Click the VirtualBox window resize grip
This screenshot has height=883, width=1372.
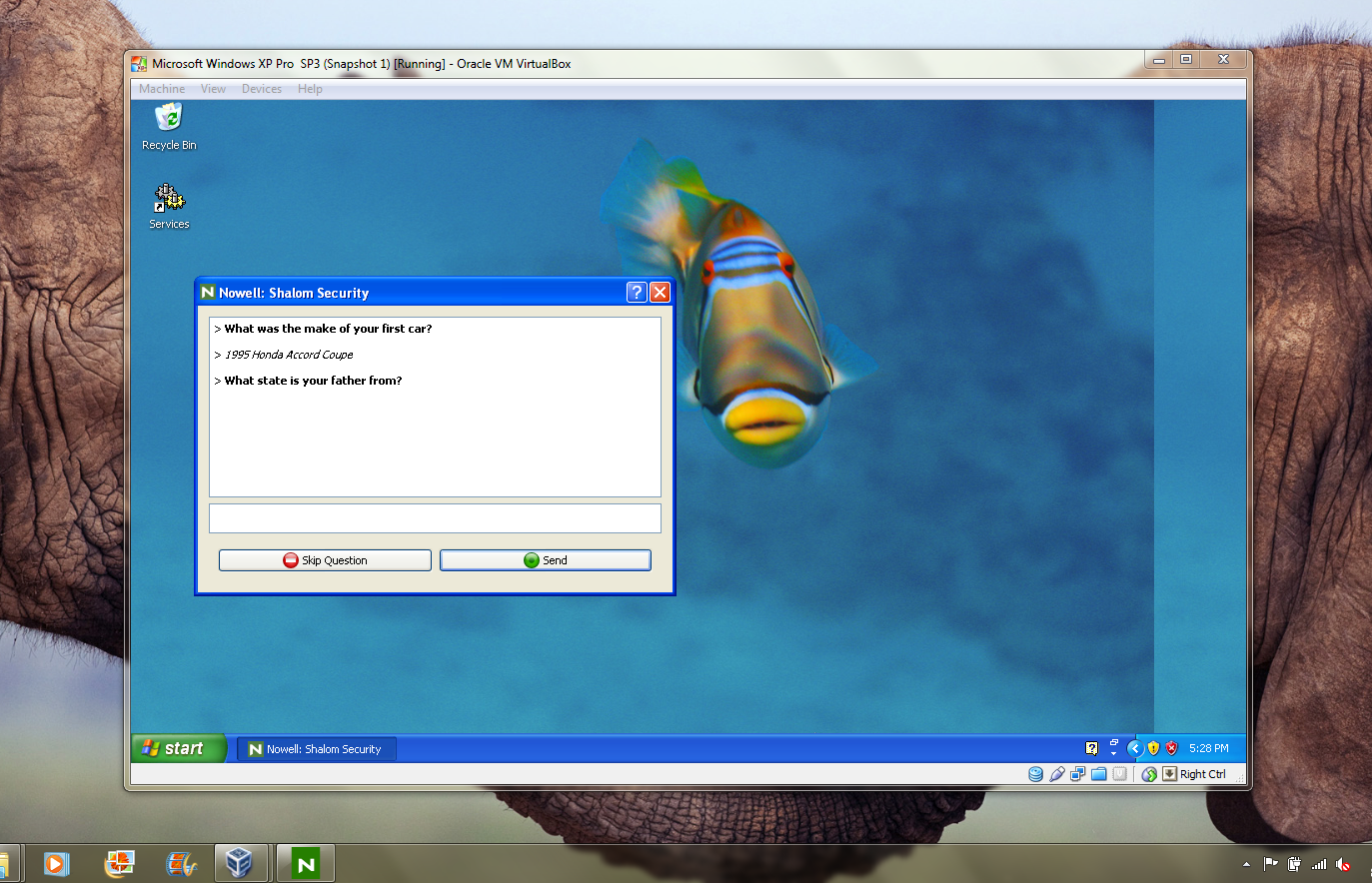coord(1239,779)
